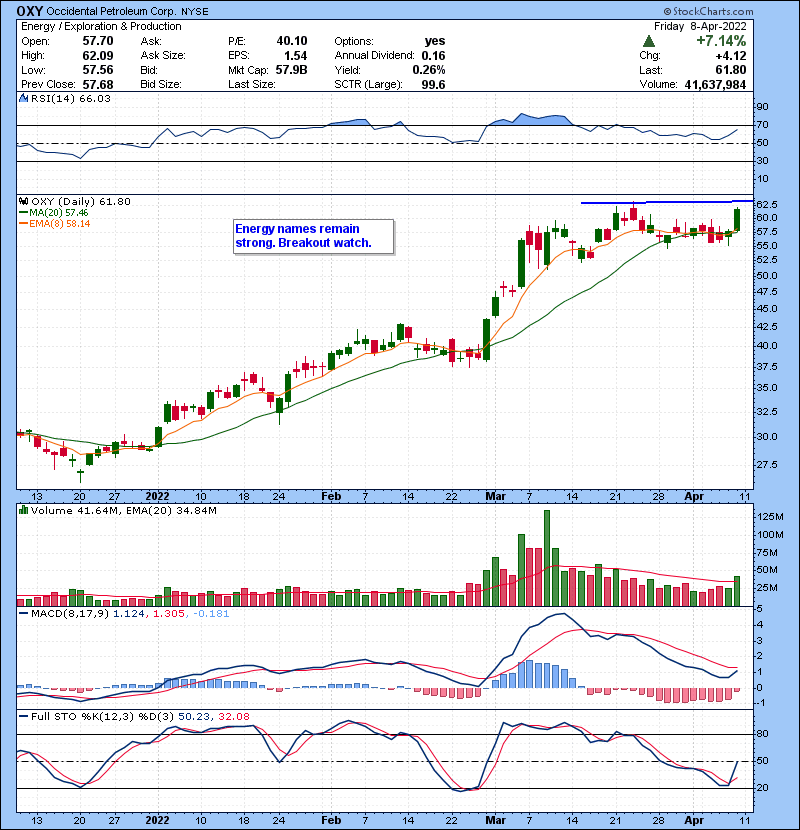Screen dimensions: 800x830
Task: Click the Last 61.80 price value
Action: [x=731, y=70]
